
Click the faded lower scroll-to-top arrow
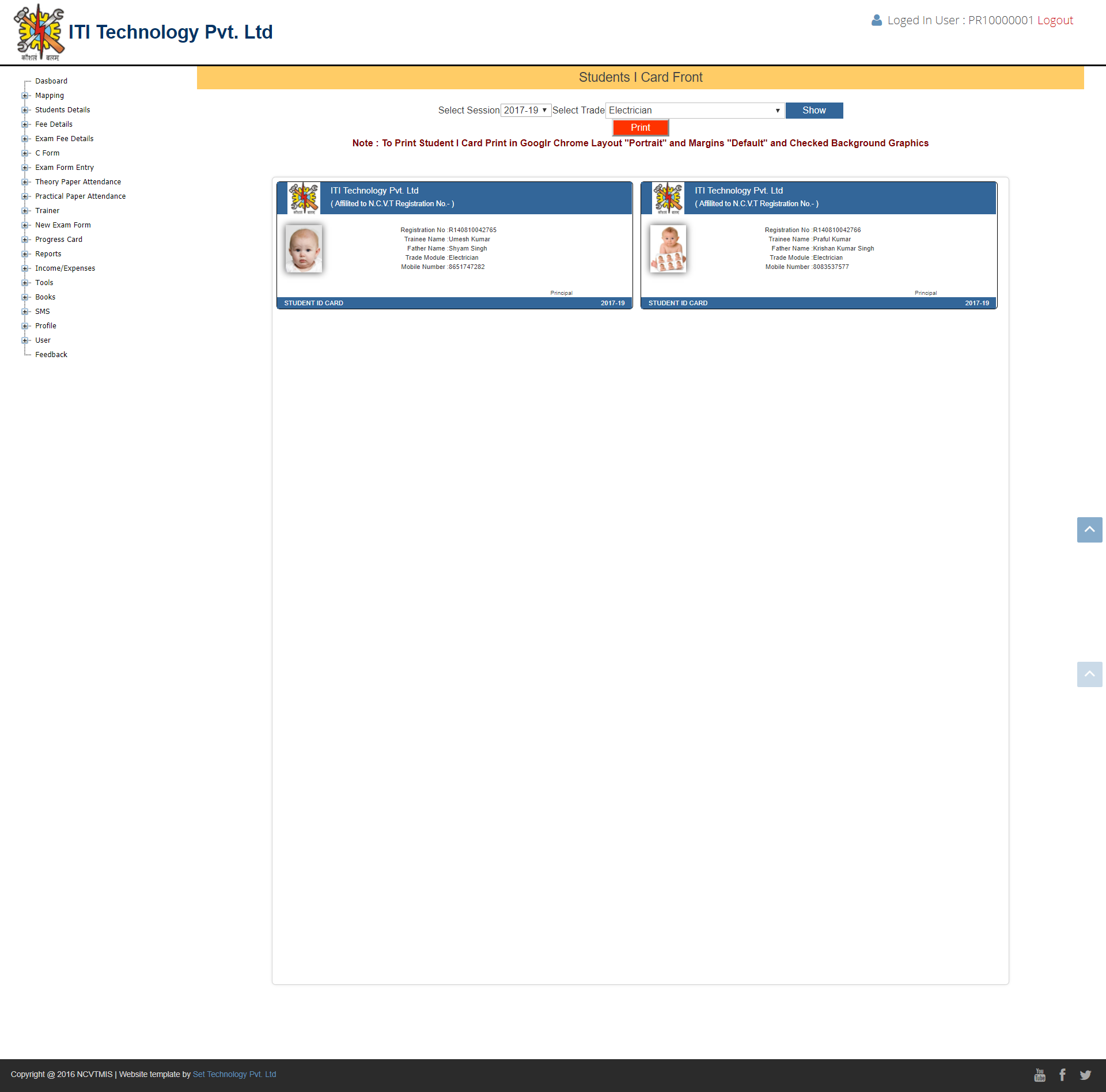1089,674
